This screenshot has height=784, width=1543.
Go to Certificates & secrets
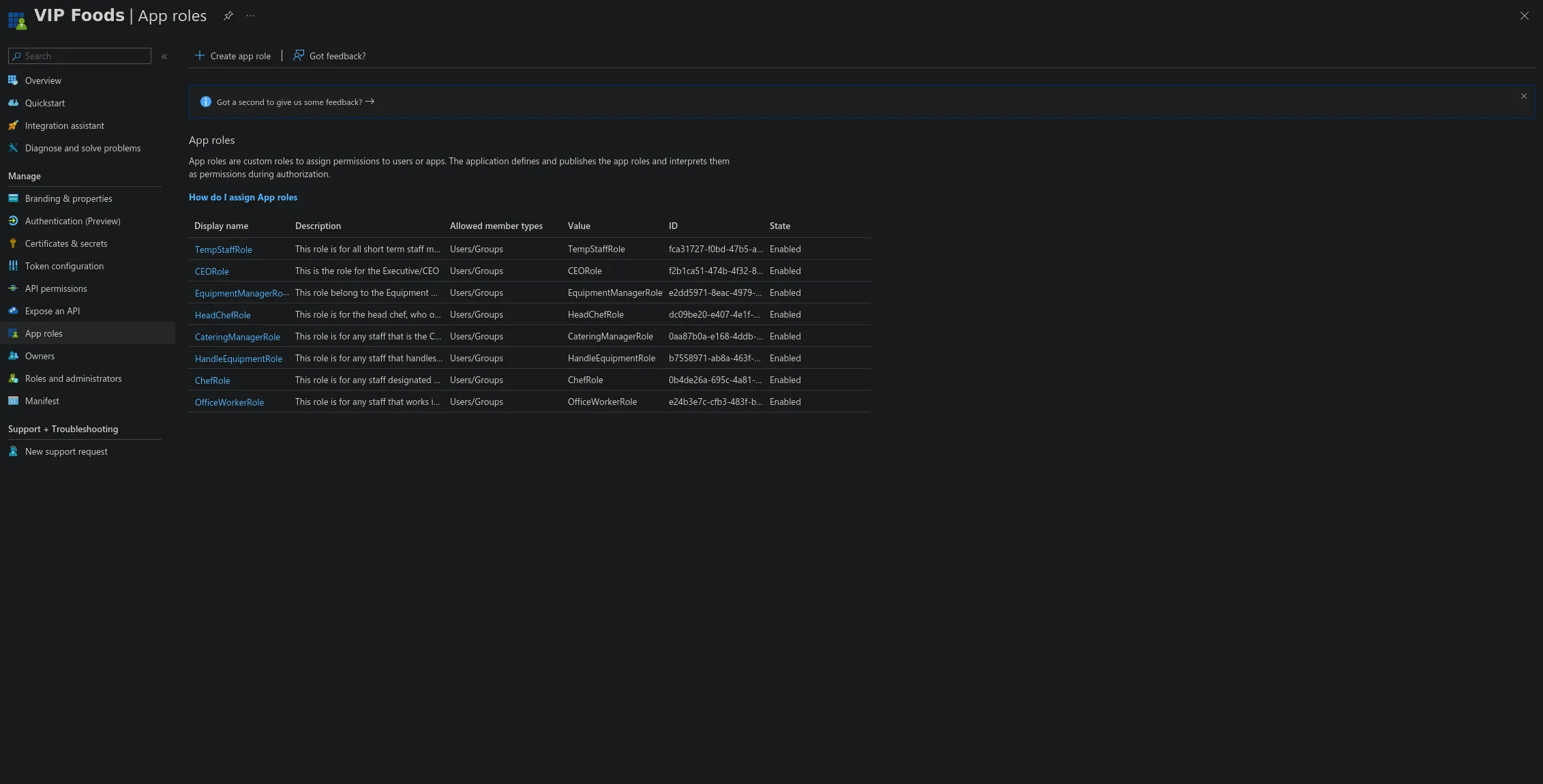[x=66, y=243]
